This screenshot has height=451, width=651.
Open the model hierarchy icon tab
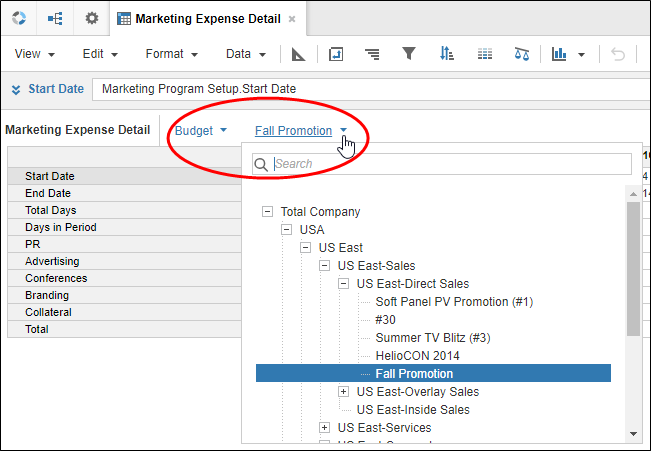coord(55,18)
